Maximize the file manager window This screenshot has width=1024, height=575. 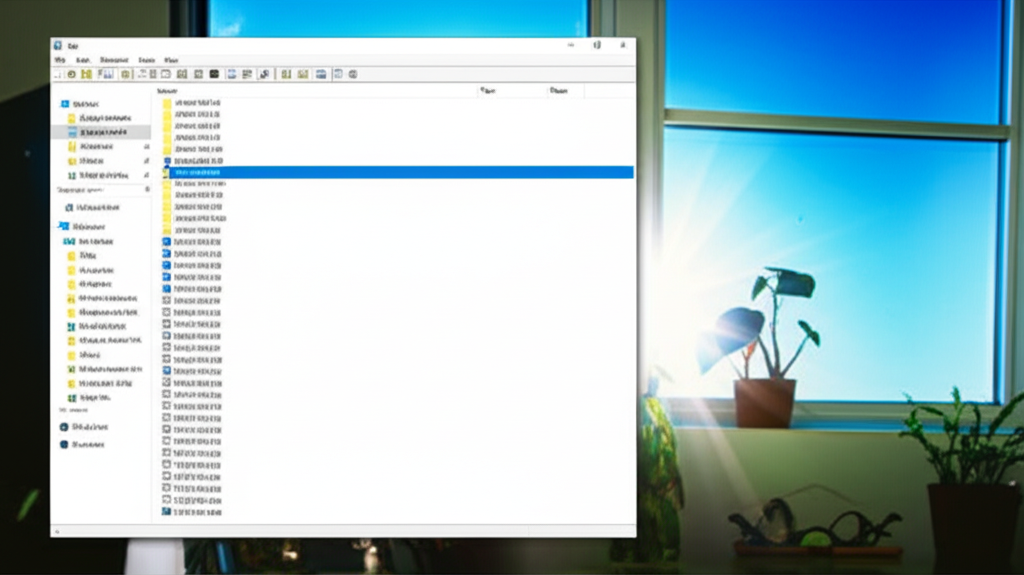pos(597,45)
